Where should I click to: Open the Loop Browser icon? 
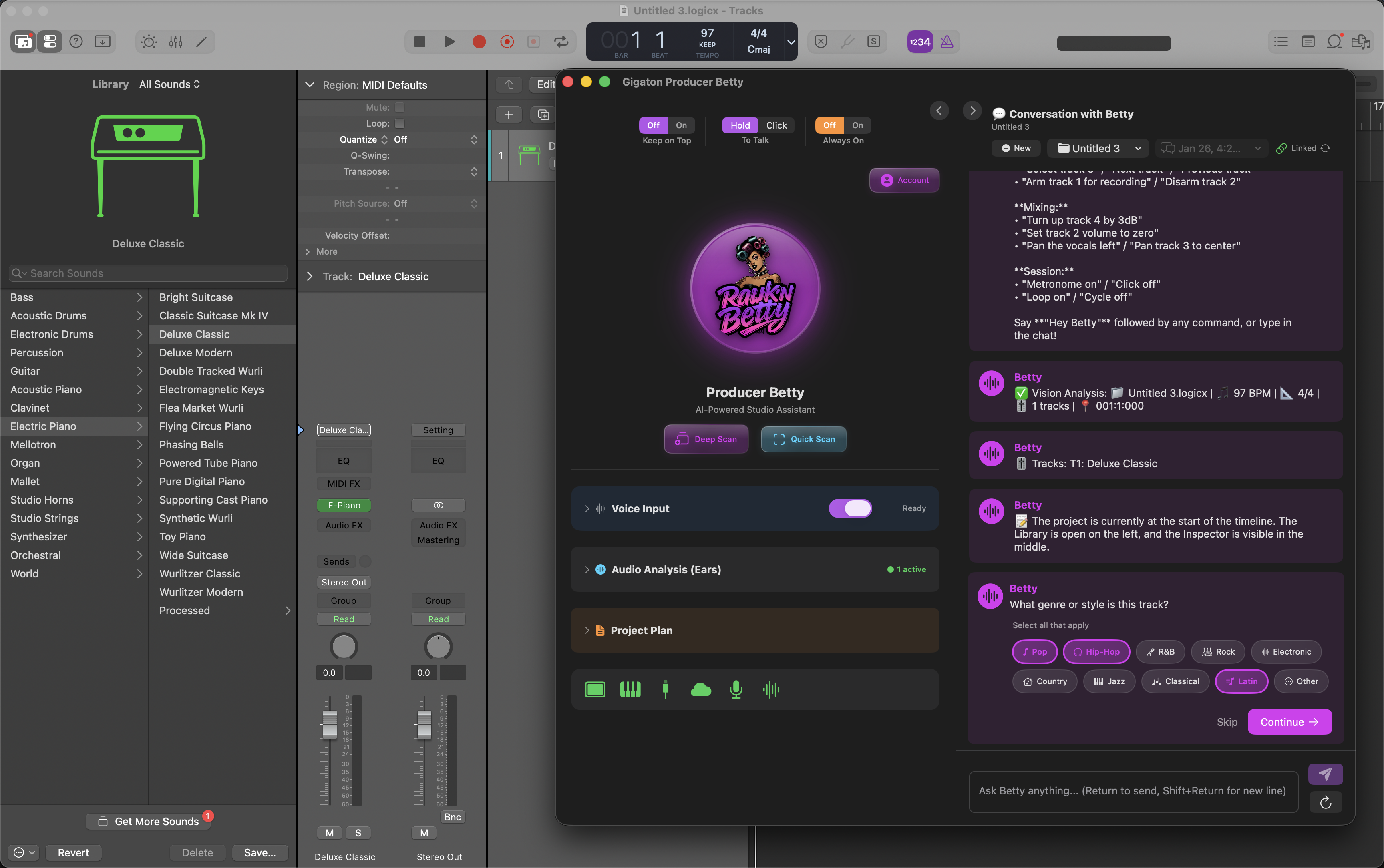[x=1334, y=41]
